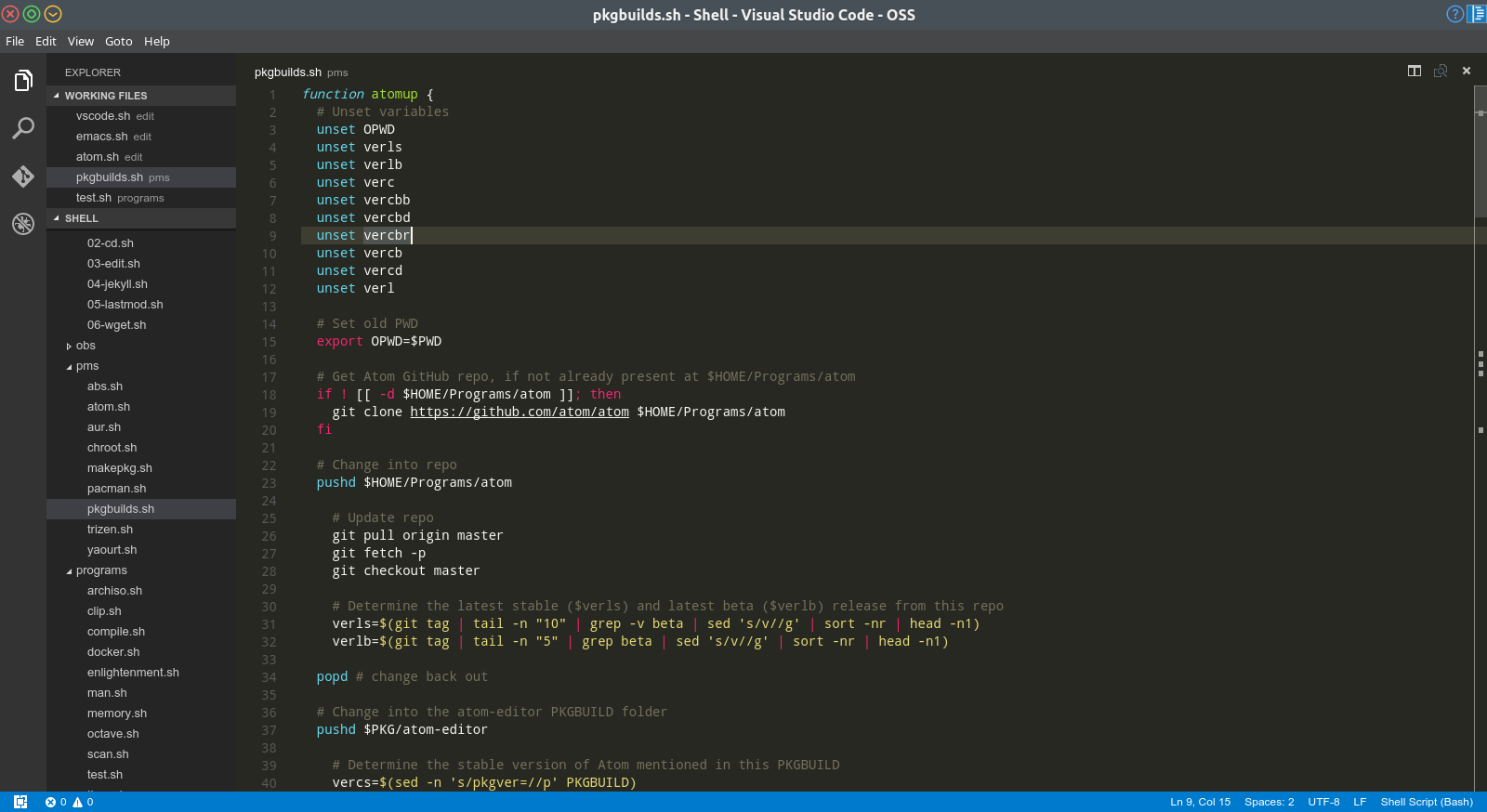Open the Edit menu
Viewport: 1487px width, 812px height.
(46, 41)
